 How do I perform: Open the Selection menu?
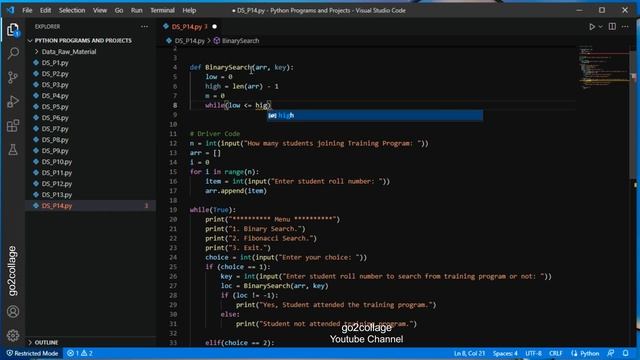click(72, 10)
